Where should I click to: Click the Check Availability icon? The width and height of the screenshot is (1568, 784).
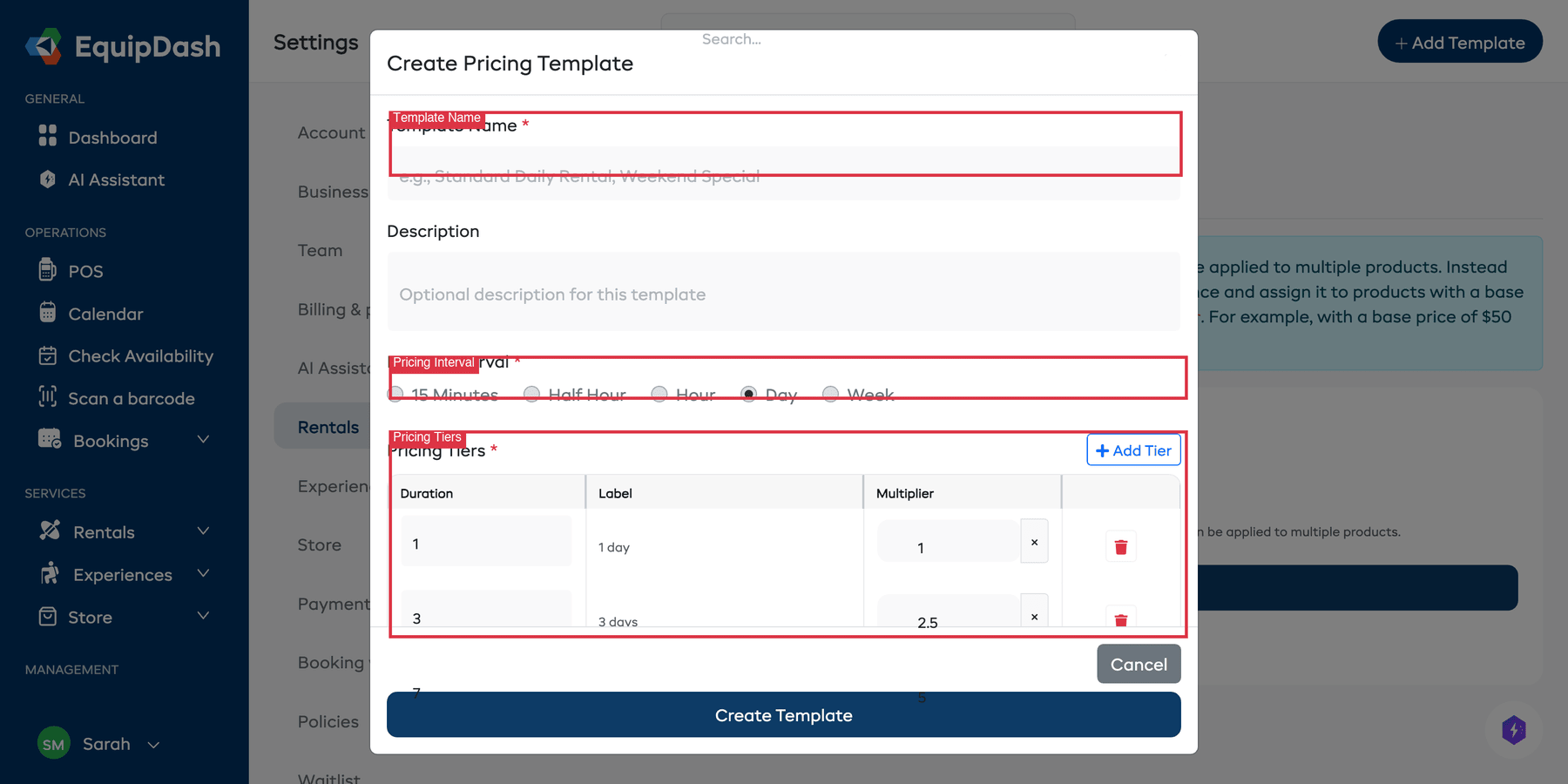[50, 355]
